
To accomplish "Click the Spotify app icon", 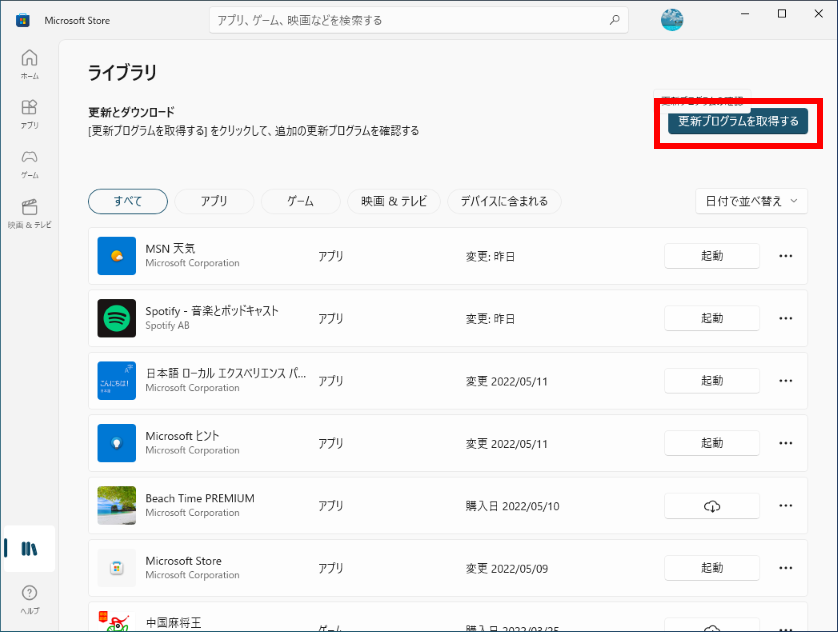I will [117, 318].
